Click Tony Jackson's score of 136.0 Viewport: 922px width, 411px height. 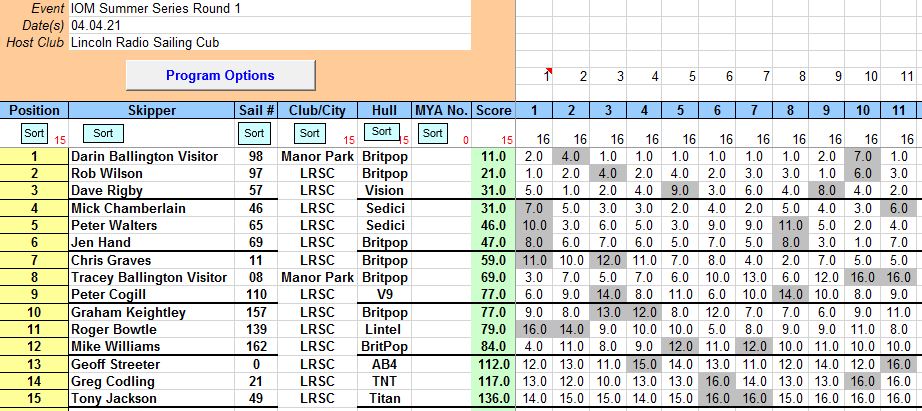pos(492,398)
